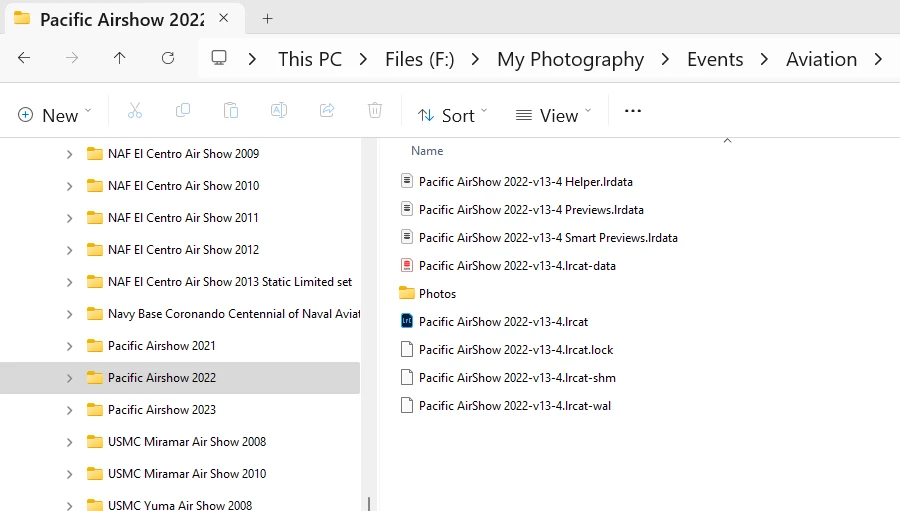The height and width of the screenshot is (511, 900).
Task: Close the Pacific Airshow 2022 tab
Action: 224,18
